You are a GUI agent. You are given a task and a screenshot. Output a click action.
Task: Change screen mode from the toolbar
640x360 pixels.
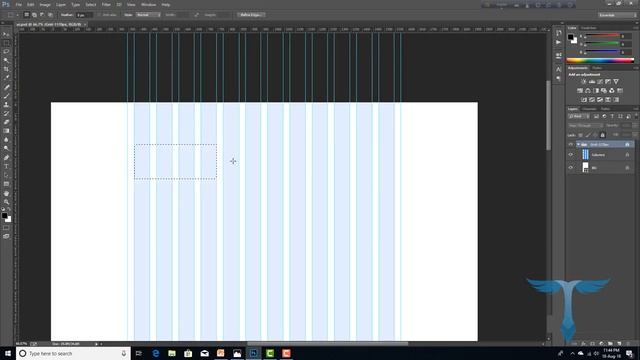(x=6, y=236)
